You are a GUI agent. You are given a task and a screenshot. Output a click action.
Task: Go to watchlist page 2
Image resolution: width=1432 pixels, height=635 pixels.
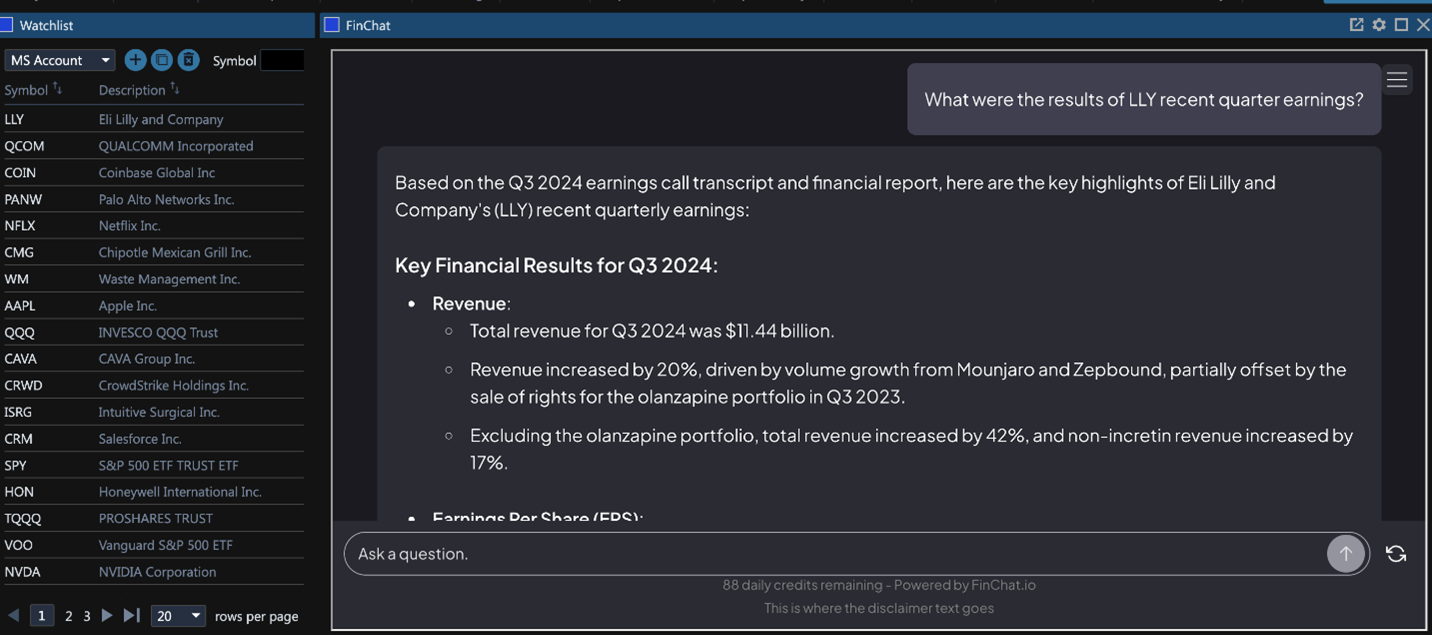[69, 616]
